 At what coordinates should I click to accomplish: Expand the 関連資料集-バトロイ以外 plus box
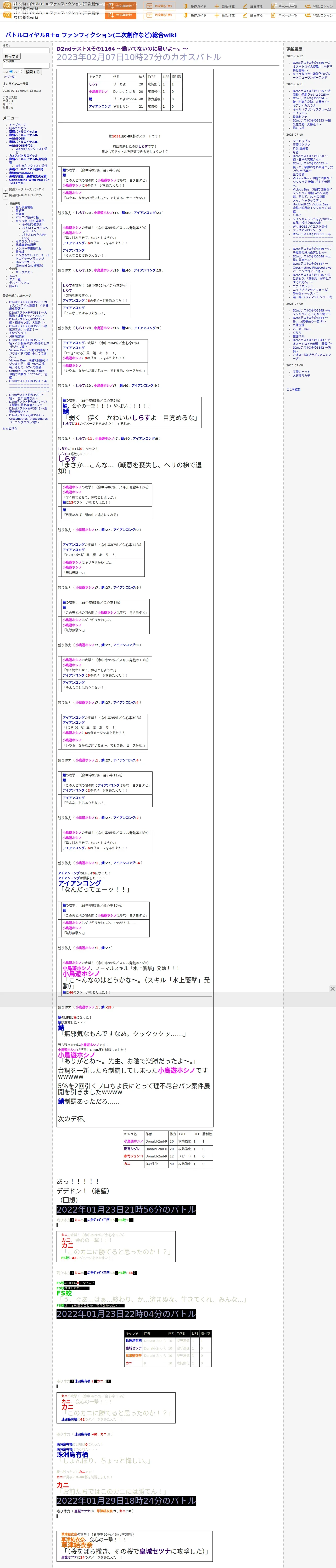[x=5, y=196]
